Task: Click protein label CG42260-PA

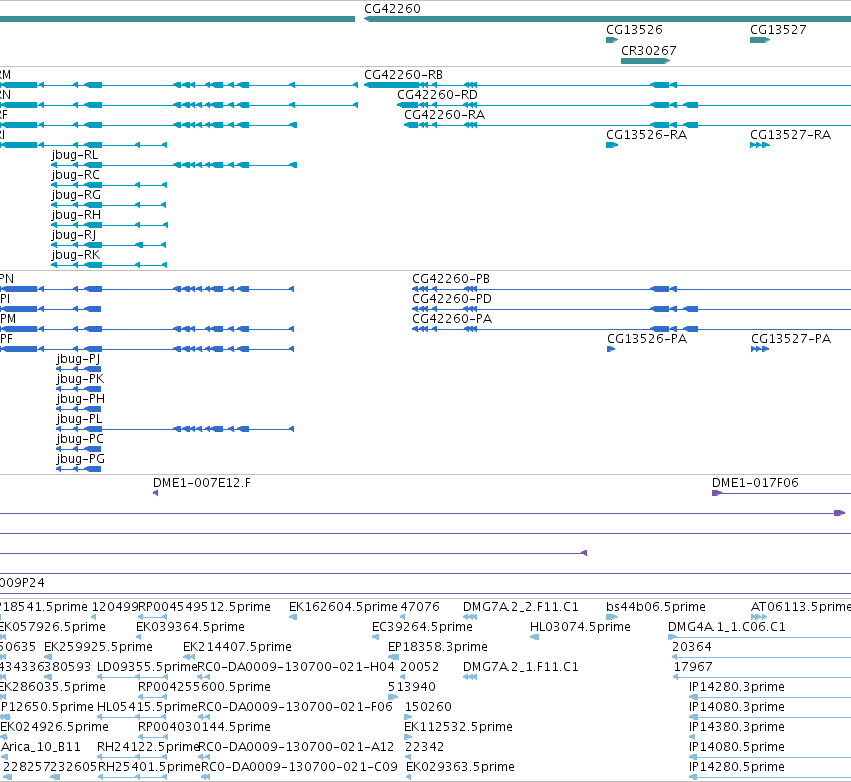Action: (x=452, y=319)
